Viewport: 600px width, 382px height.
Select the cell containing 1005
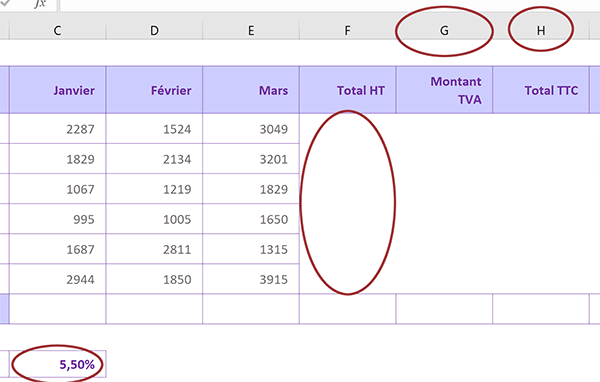[x=154, y=219]
